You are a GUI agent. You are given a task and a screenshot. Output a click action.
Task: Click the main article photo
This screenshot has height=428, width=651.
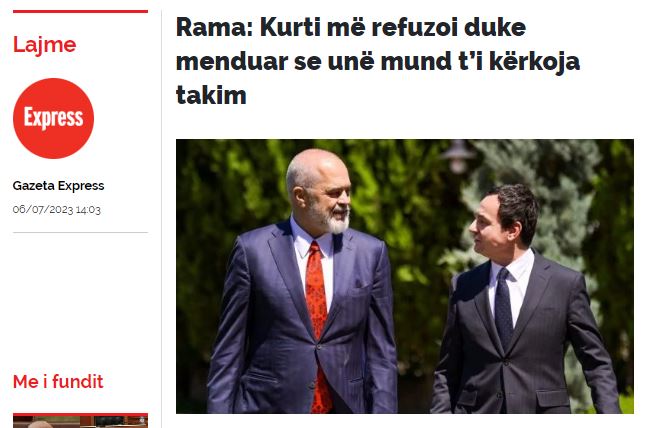tap(405, 276)
